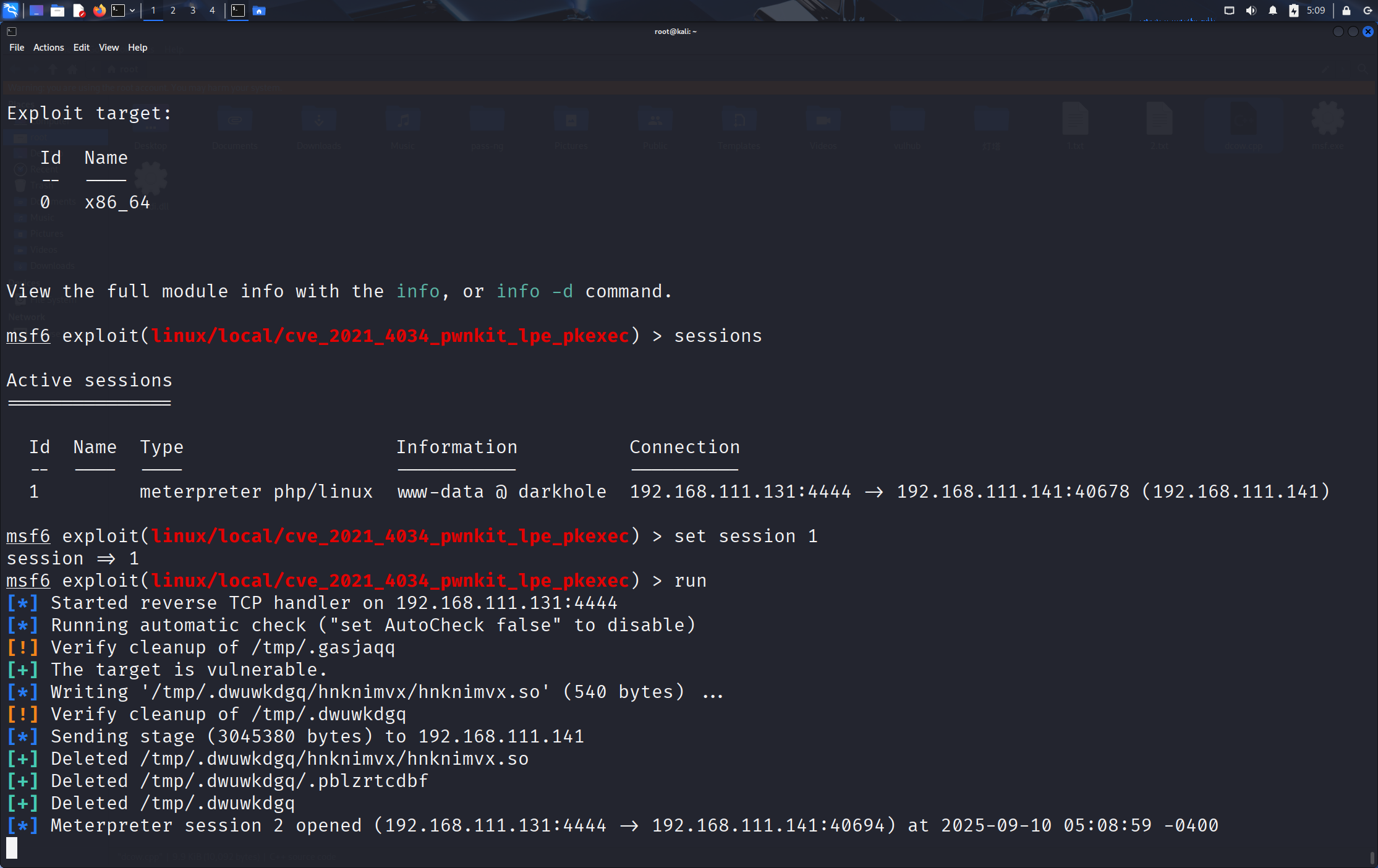
Task: Open the View menu
Action: tap(108, 48)
